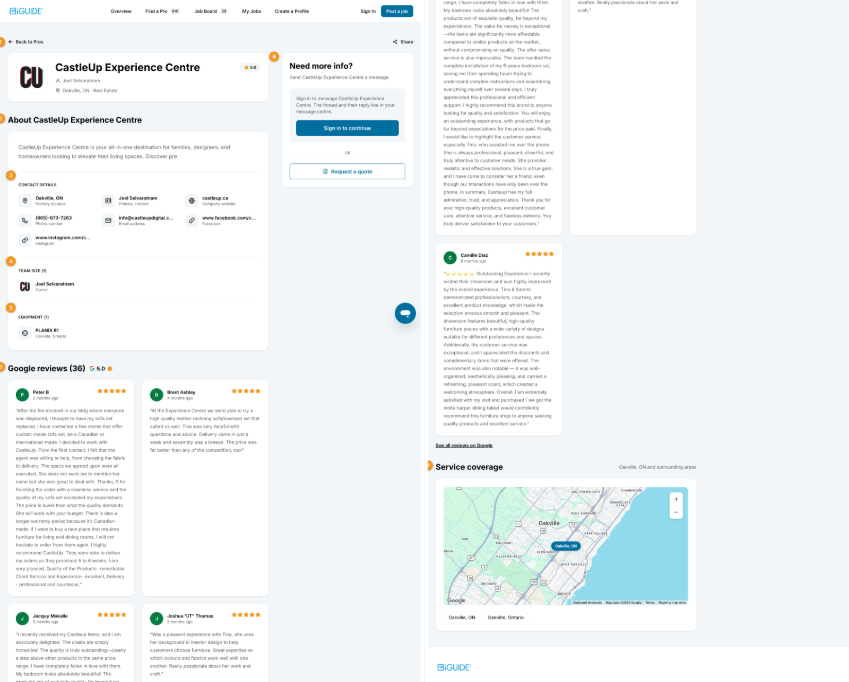Click the phone number icon

tap(25, 220)
